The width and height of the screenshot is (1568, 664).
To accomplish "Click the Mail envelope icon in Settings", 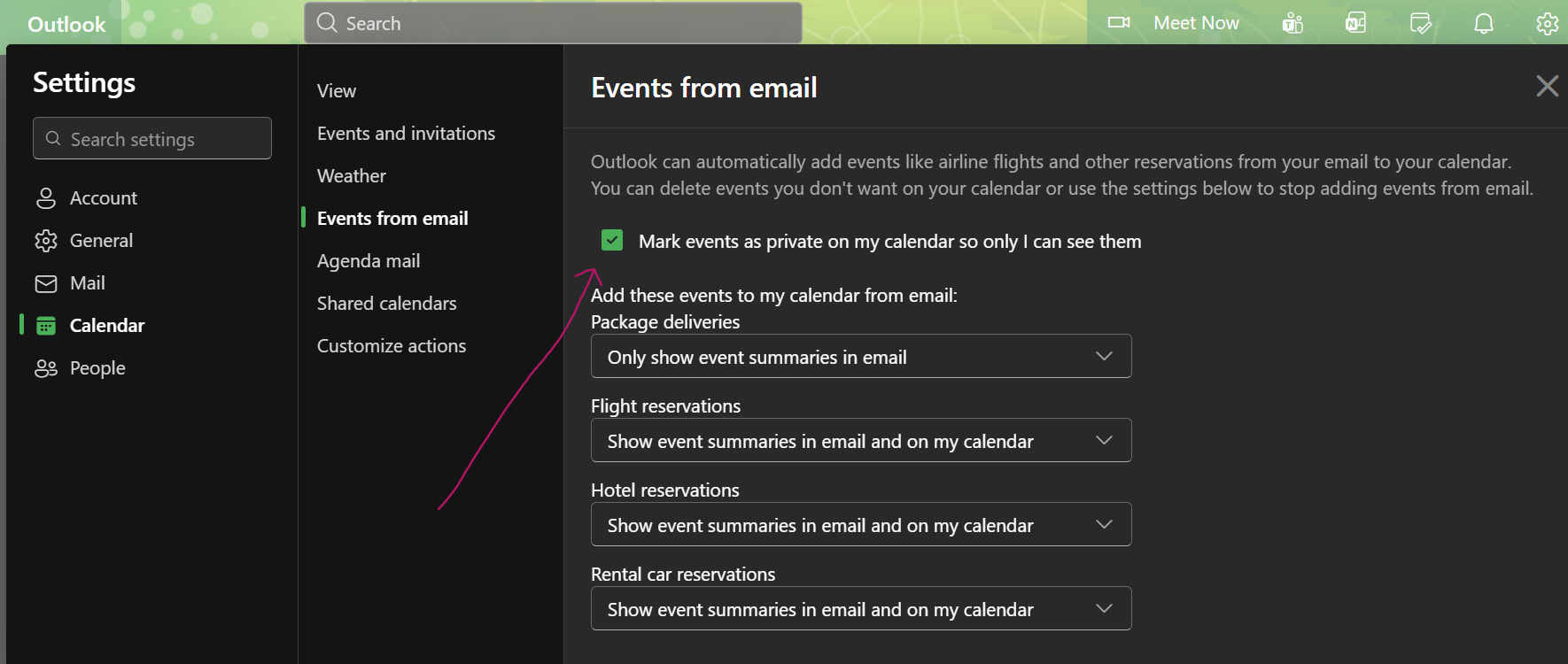I will [46, 283].
